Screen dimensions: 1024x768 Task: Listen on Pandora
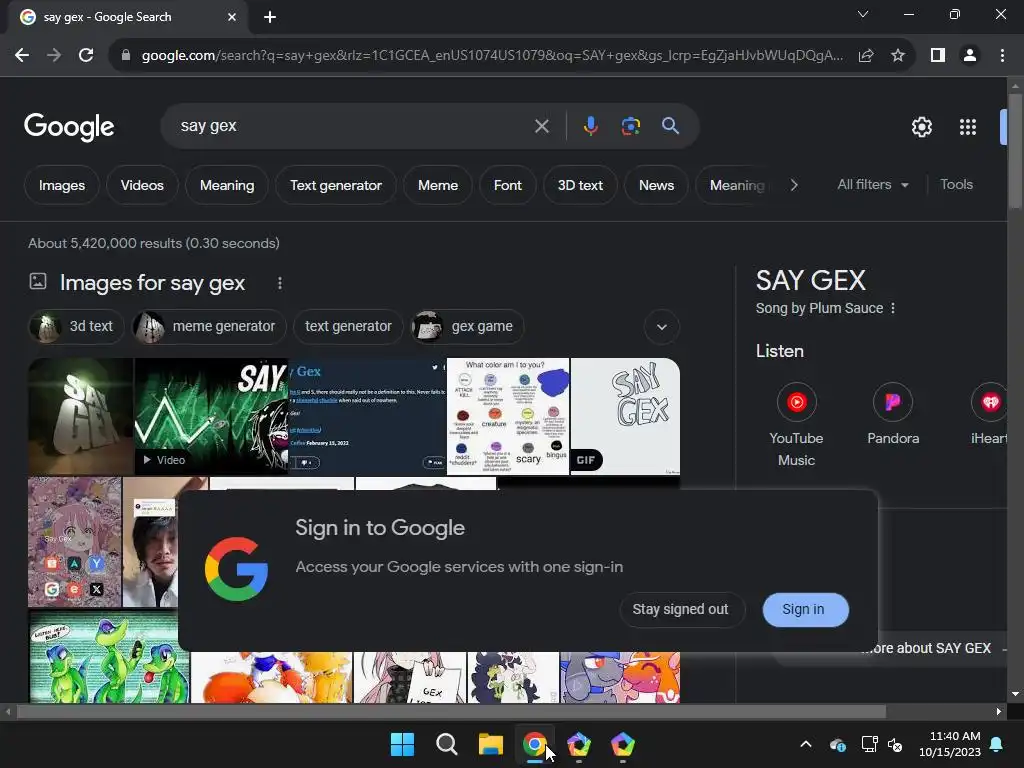pos(893,414)
